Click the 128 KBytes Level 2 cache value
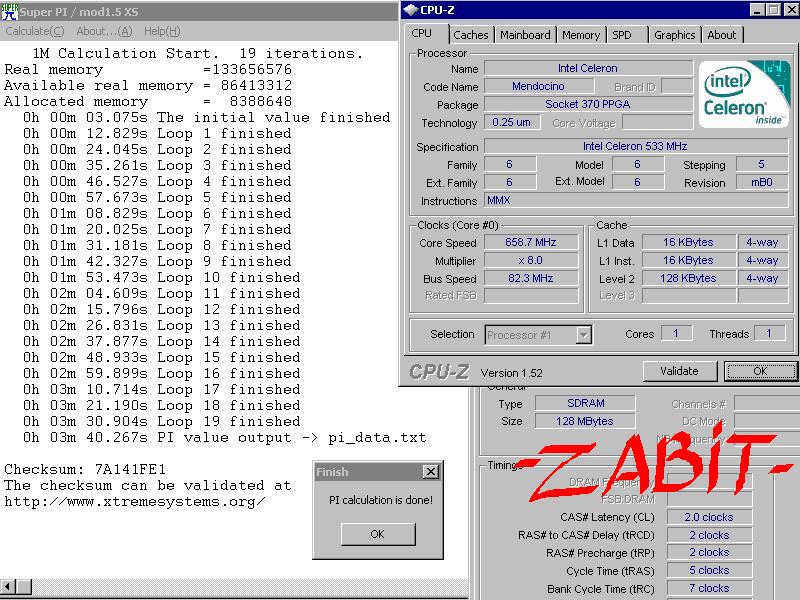 (688, 278)
